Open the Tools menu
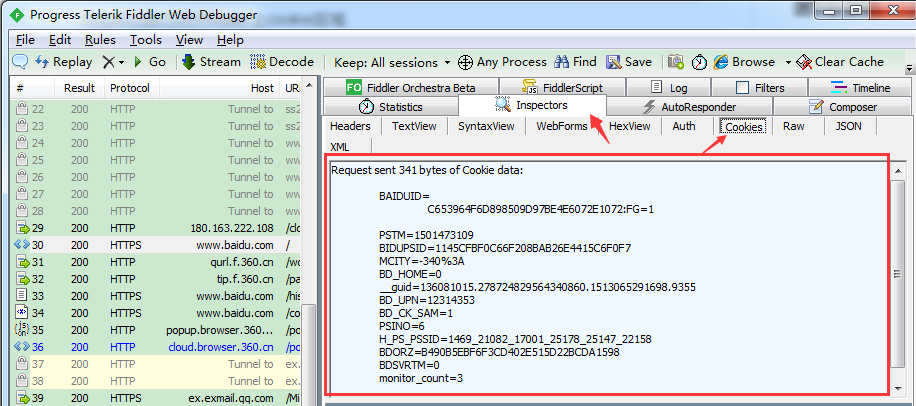Viewport: 916px width, 406px height. 145,40
